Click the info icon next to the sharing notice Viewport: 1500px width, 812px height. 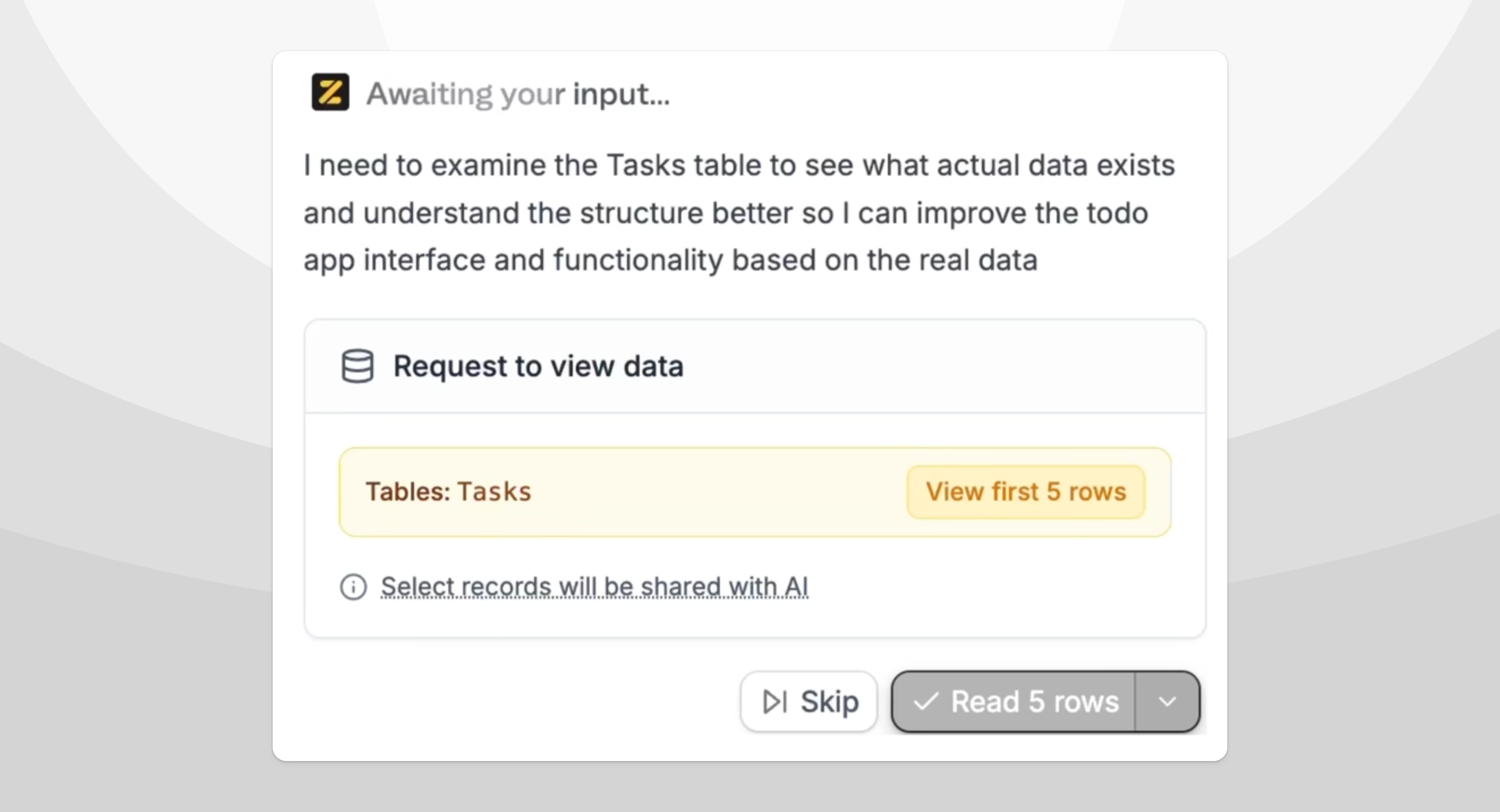[353, 587]
